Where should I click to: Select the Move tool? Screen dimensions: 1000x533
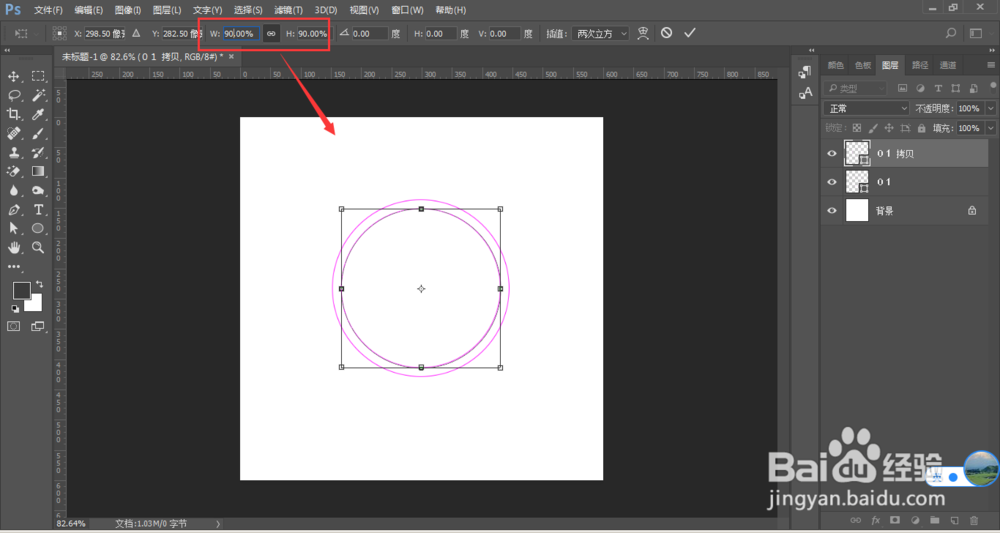click(x=13, y=77)
